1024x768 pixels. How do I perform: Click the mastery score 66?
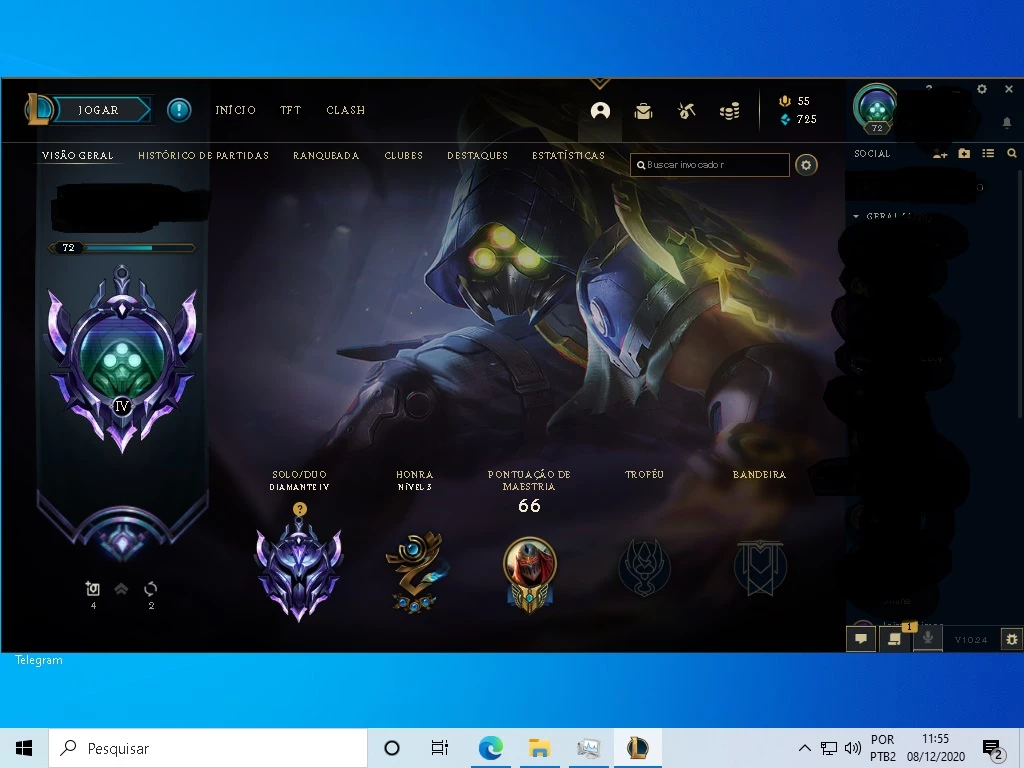pyautogui.click(x=529, y=505)
